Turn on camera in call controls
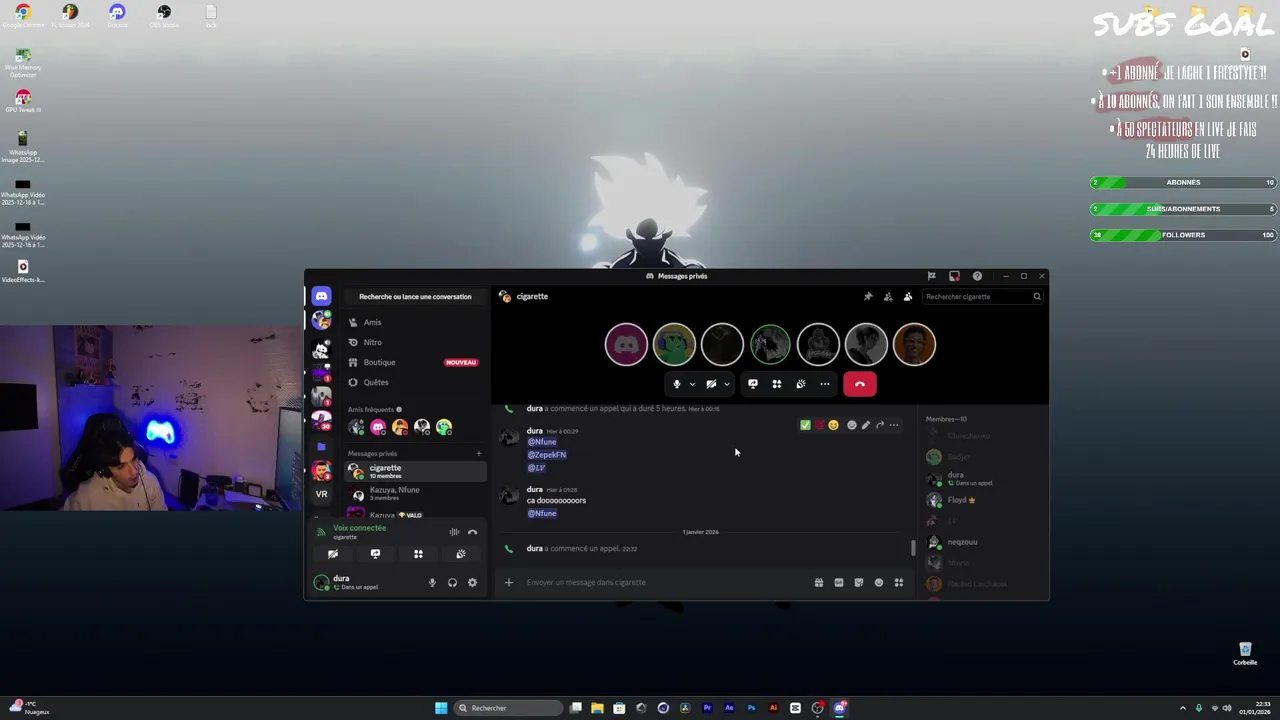 click(x=711, y=384)
